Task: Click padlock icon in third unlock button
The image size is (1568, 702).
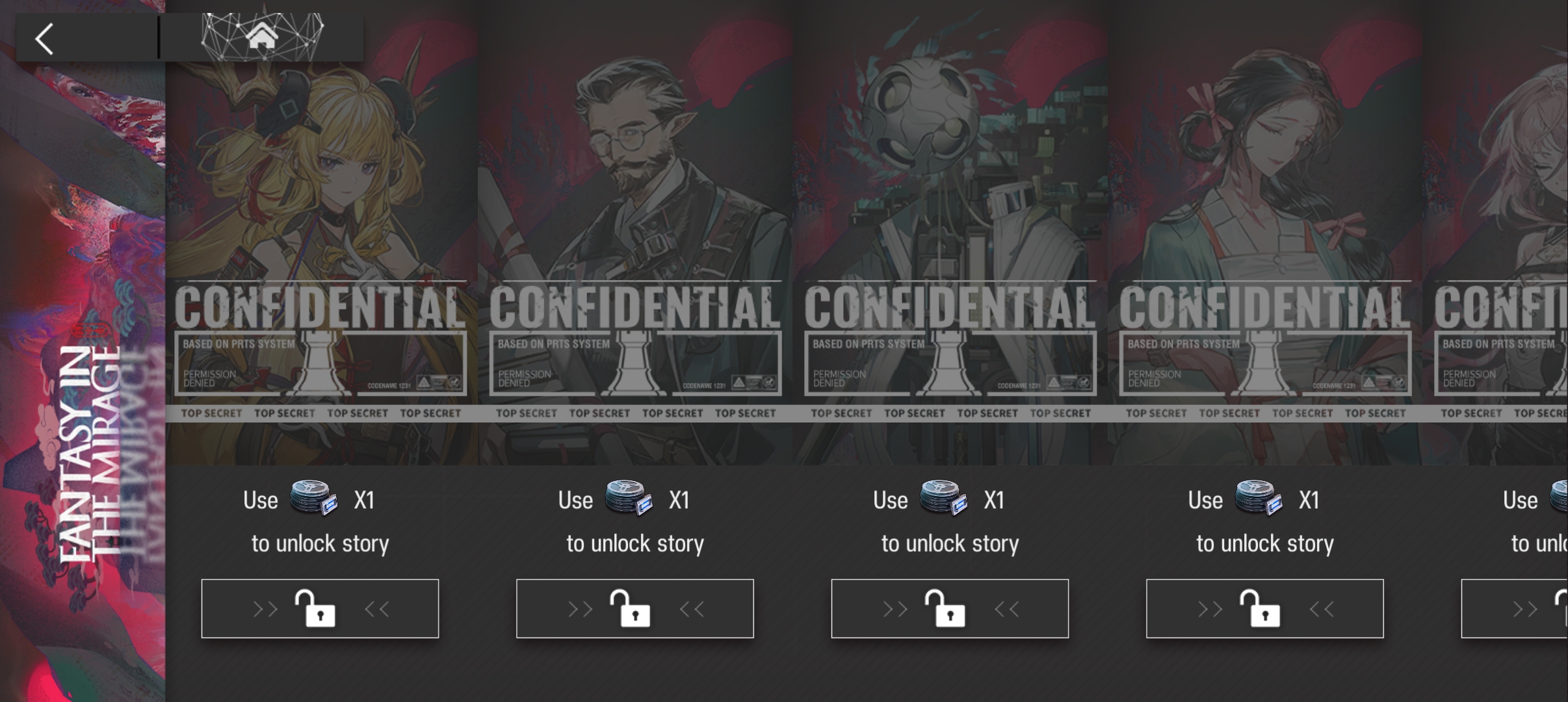Action: tap(945, 608)
